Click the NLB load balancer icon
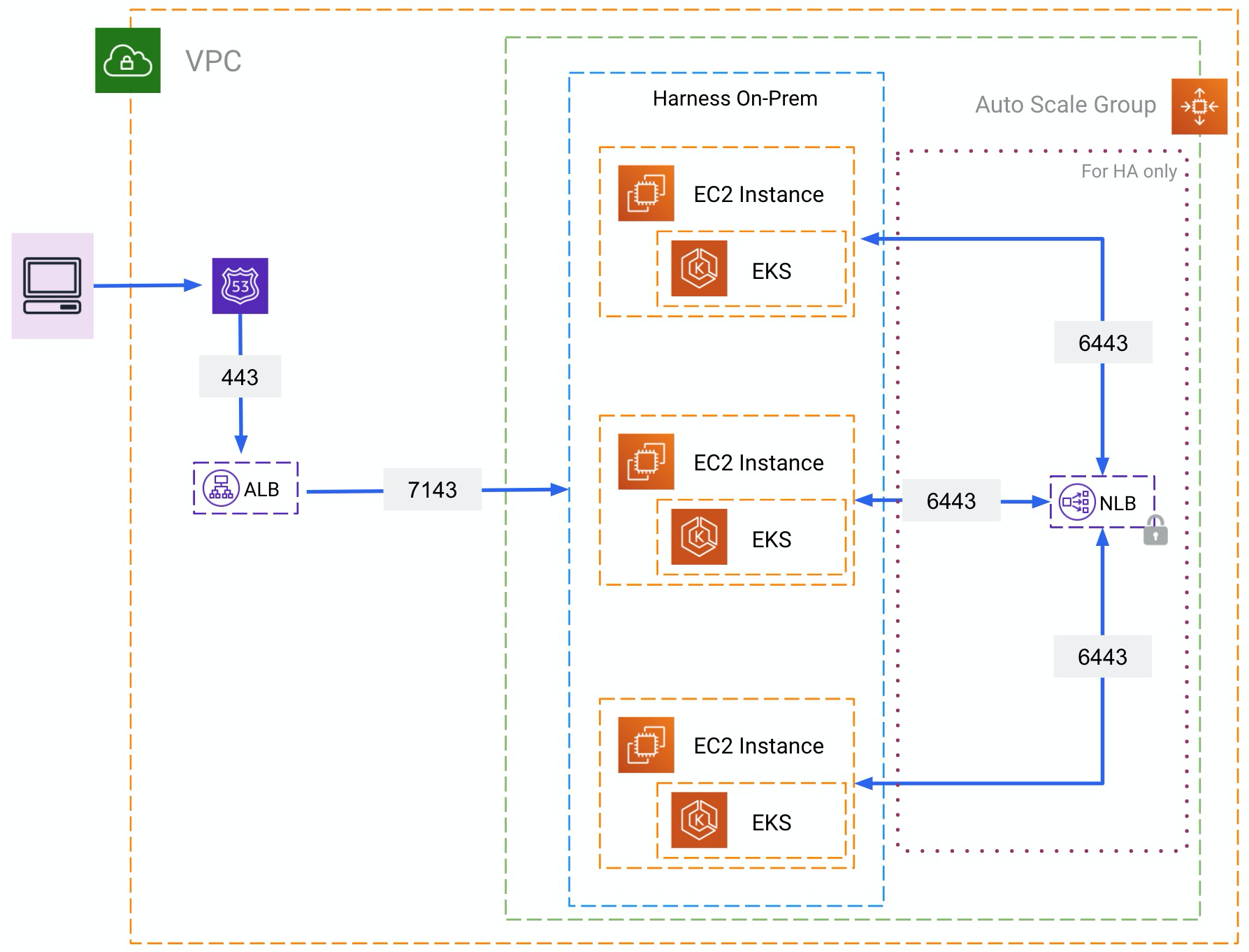This screenshot has width=1249, height=952. [x=1077, y=502]
